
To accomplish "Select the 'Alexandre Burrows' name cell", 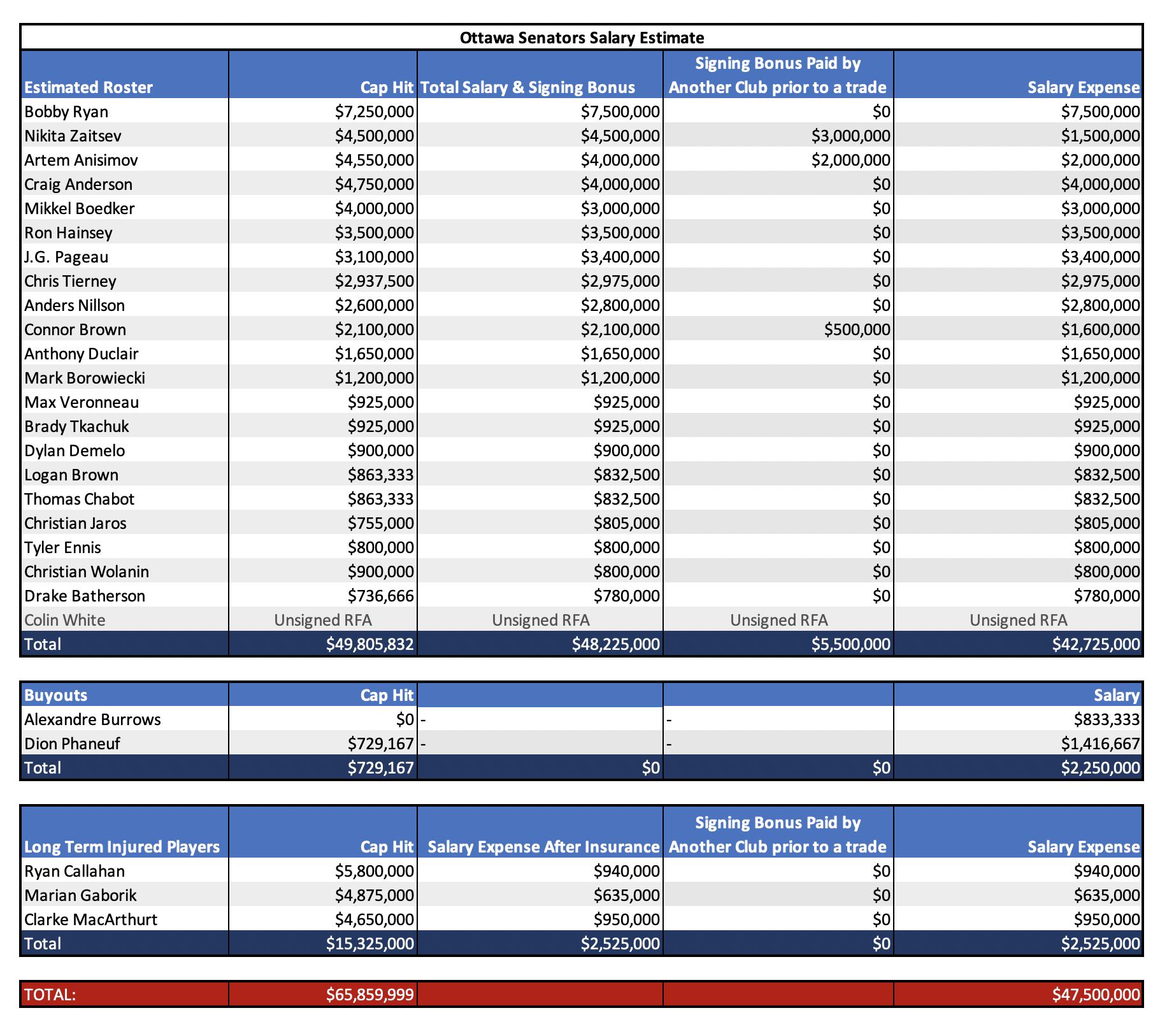I will (125, 719).
